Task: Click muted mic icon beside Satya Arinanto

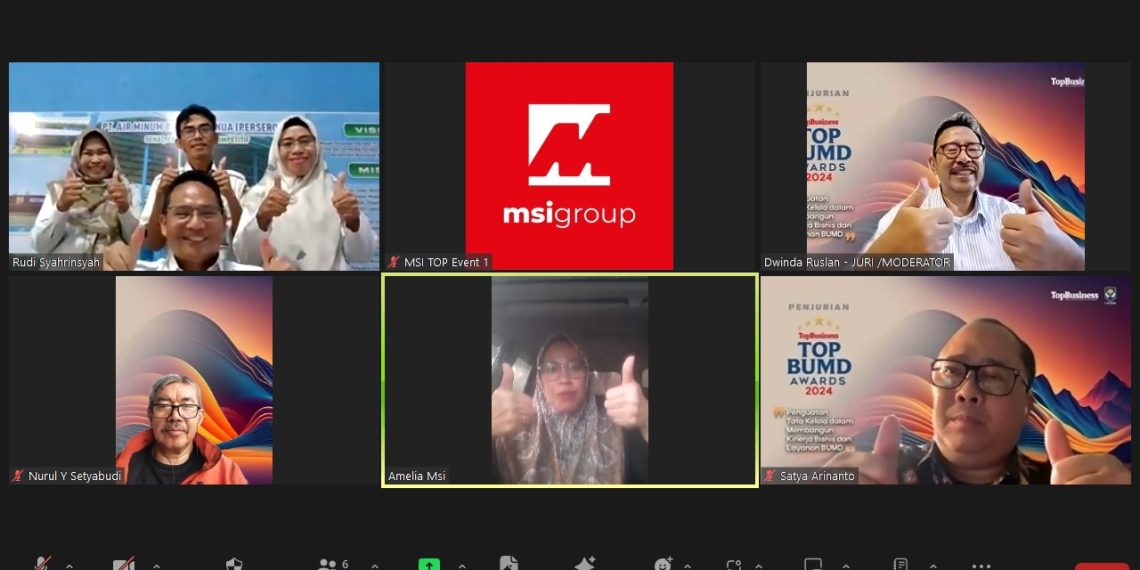Action: [x=770, y=476]
